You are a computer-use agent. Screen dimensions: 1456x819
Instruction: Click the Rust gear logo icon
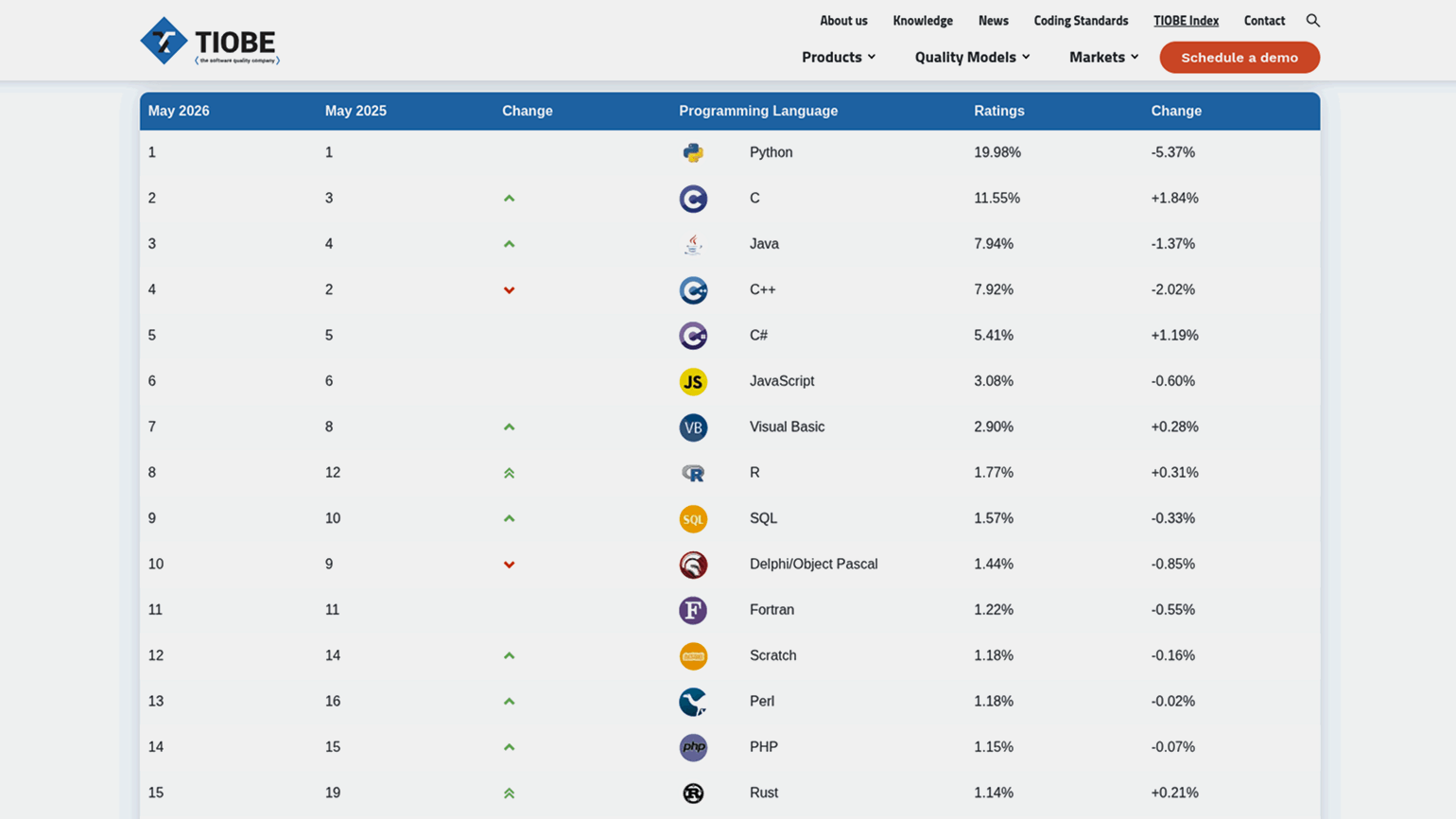click(x=693, y=793)
